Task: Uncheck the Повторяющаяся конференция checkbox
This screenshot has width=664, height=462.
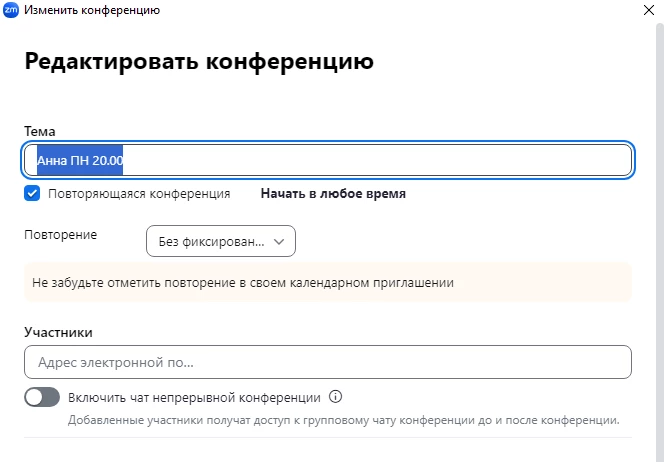Action: pos(32,194)
